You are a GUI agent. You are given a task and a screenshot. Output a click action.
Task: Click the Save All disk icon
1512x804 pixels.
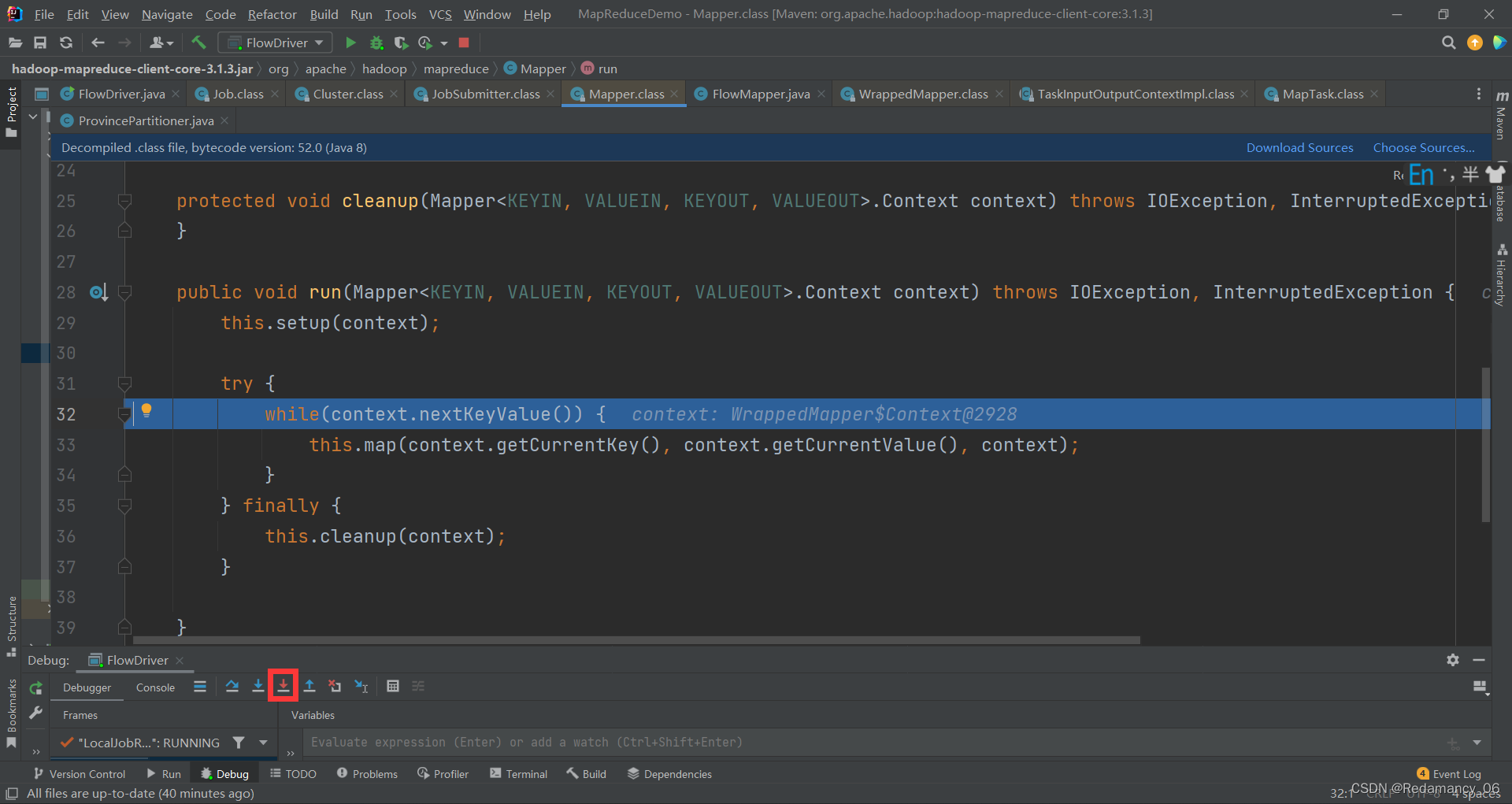(40, 43)
